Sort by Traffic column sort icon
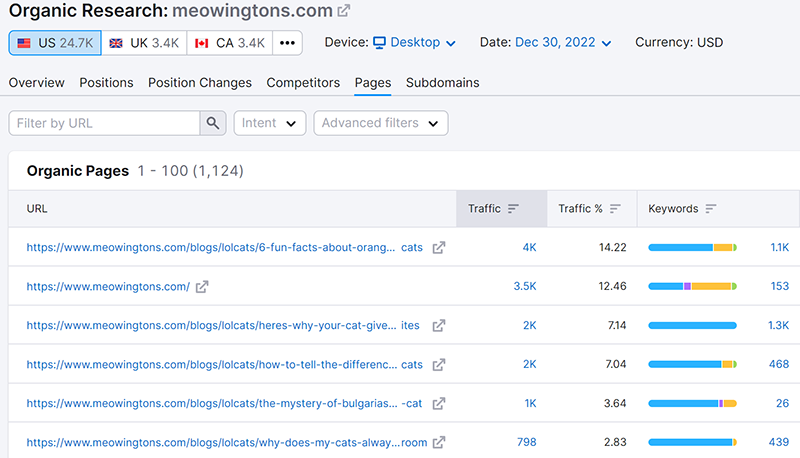Viewport: 800px width, 458px height. (513, 209)
